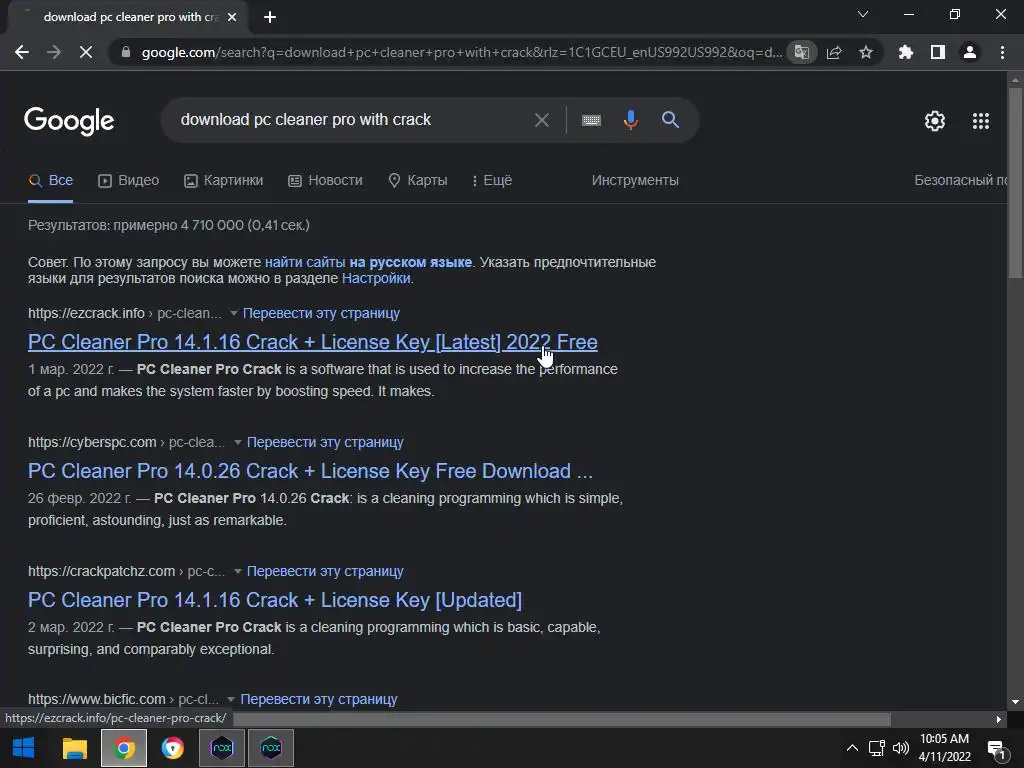Open the Настройки link in tip
Viewport: 1024px width, 768px height.
click(376, 278)
